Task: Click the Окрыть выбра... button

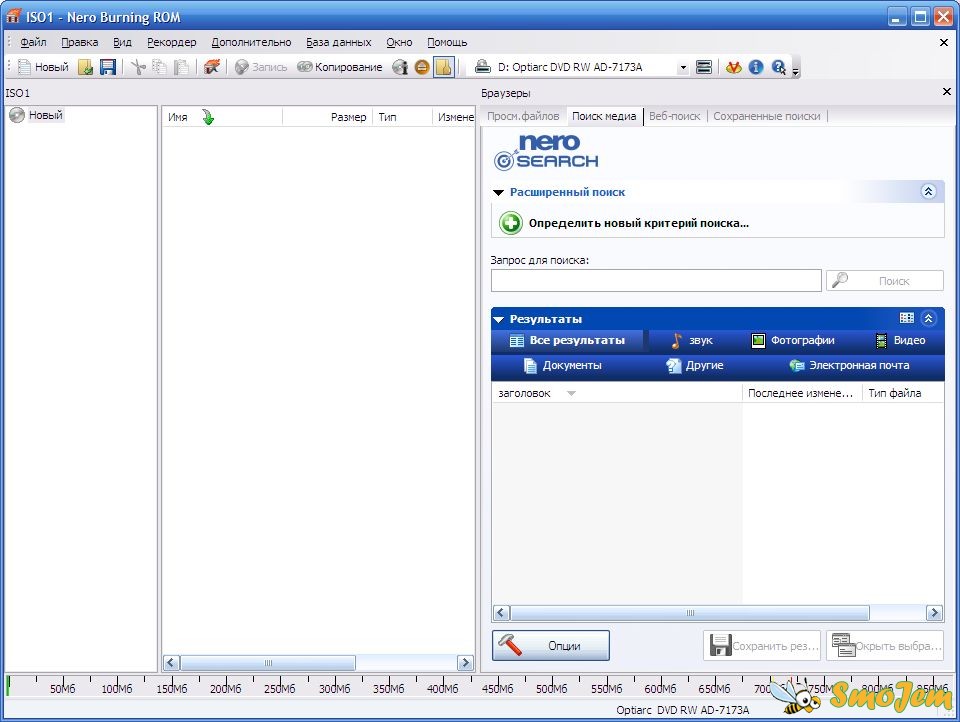Action: tap(885, 645)
